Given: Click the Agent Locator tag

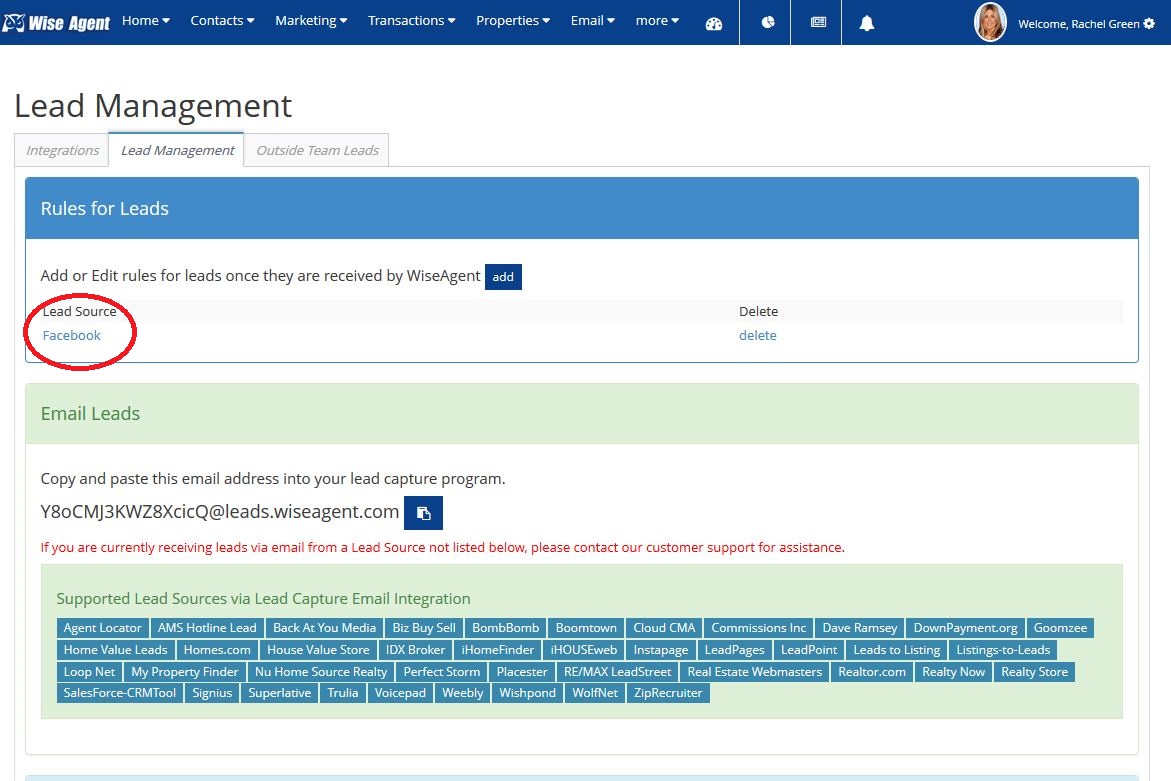Looking at the screenshot, I should tap(102, 628).
